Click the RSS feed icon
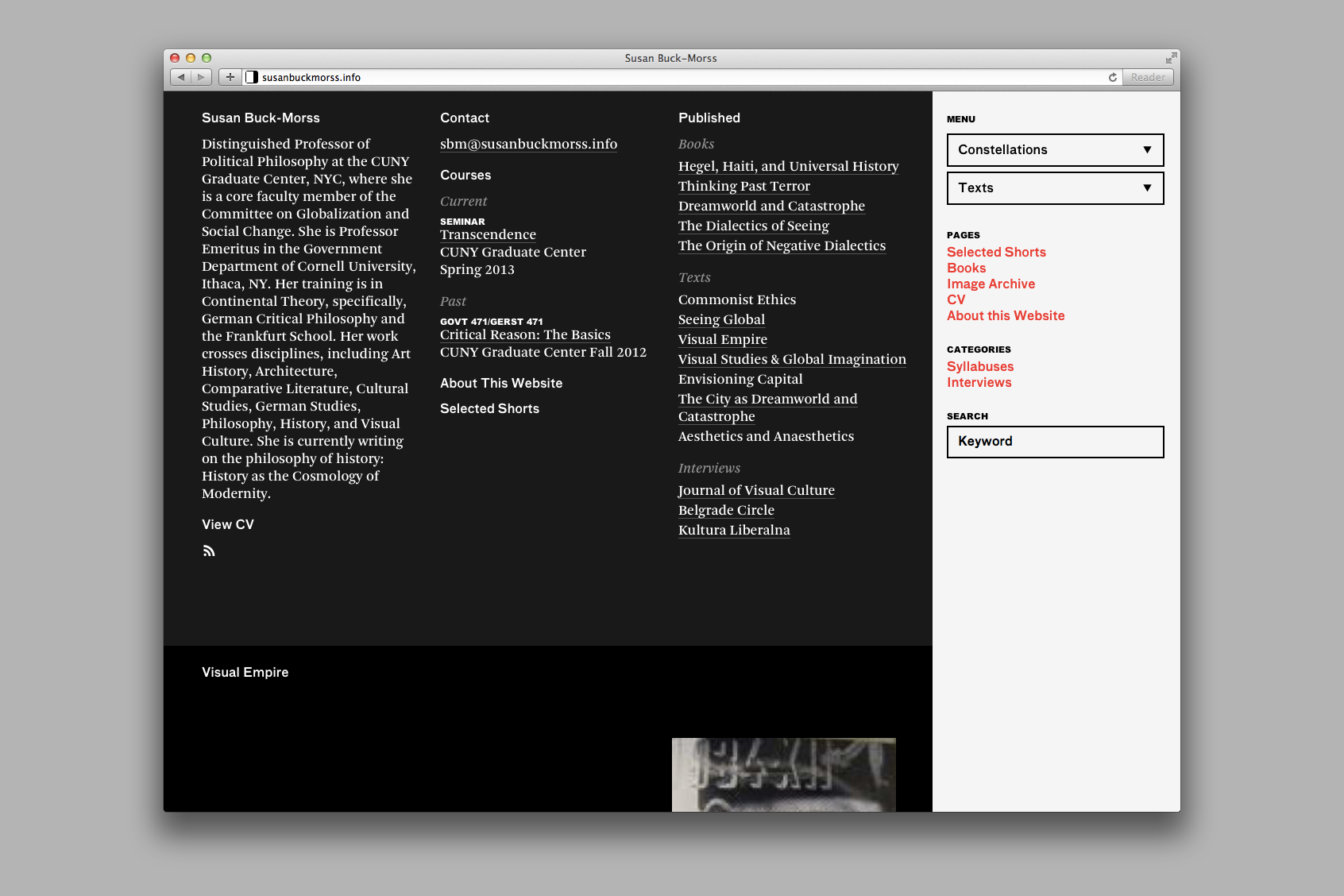Viewport: 1344px width, 896px height. point(209,550)
